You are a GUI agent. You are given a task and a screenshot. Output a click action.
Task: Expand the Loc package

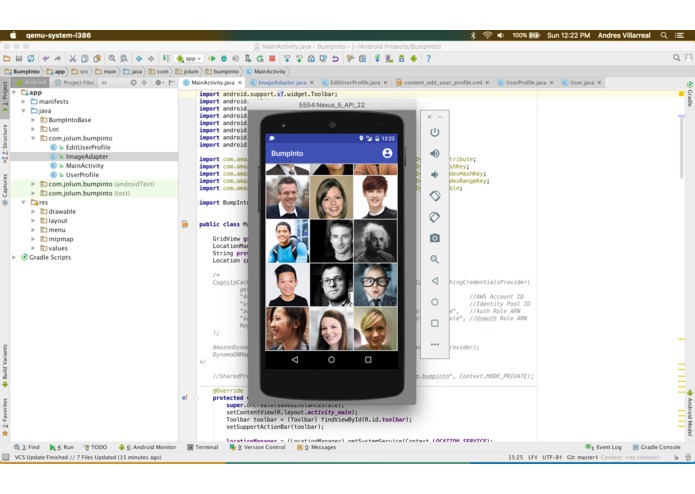(x=33, y=129)
